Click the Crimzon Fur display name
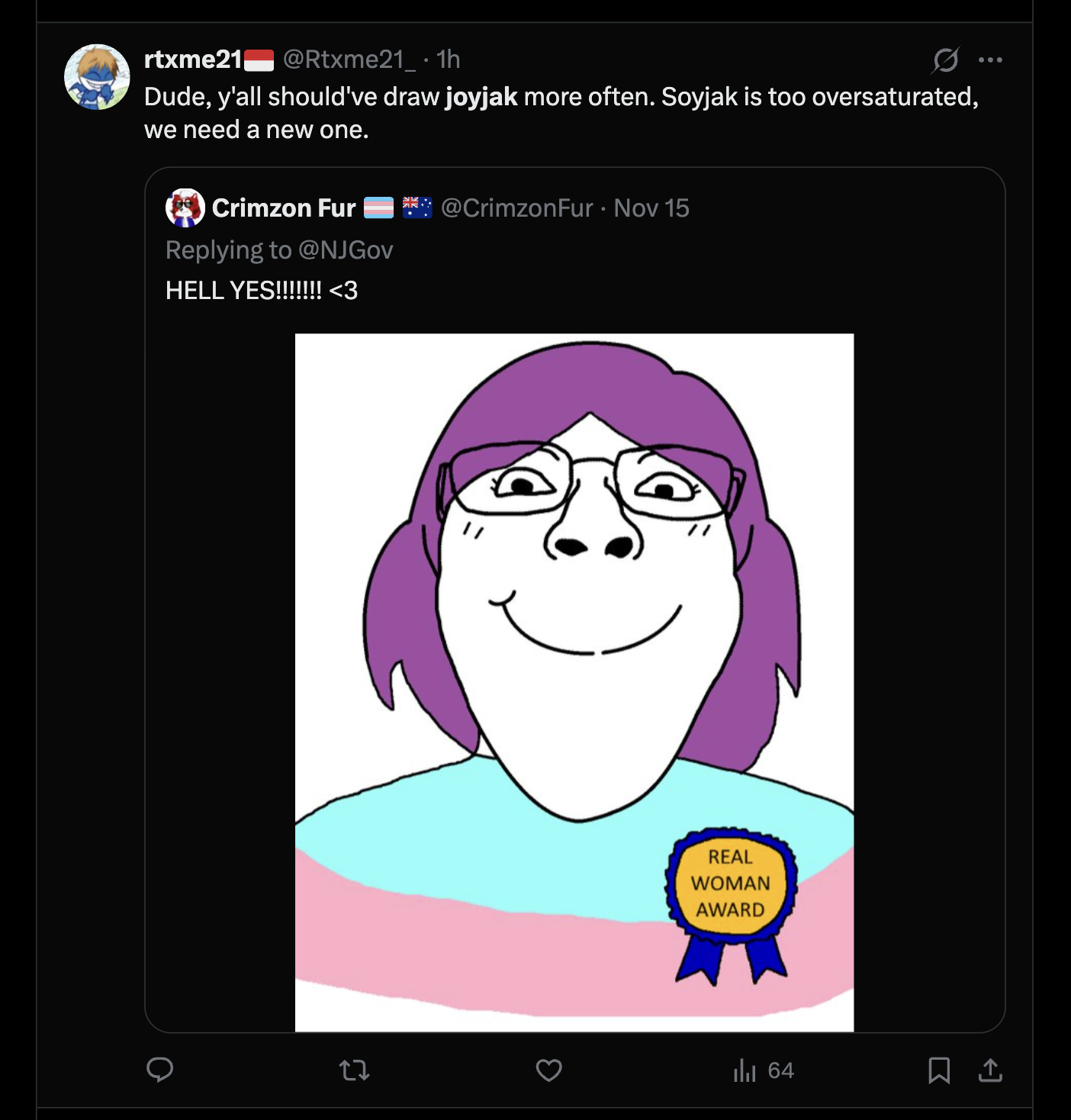Viewport: 1071px width, 1120px height. [x=284, y=208]
